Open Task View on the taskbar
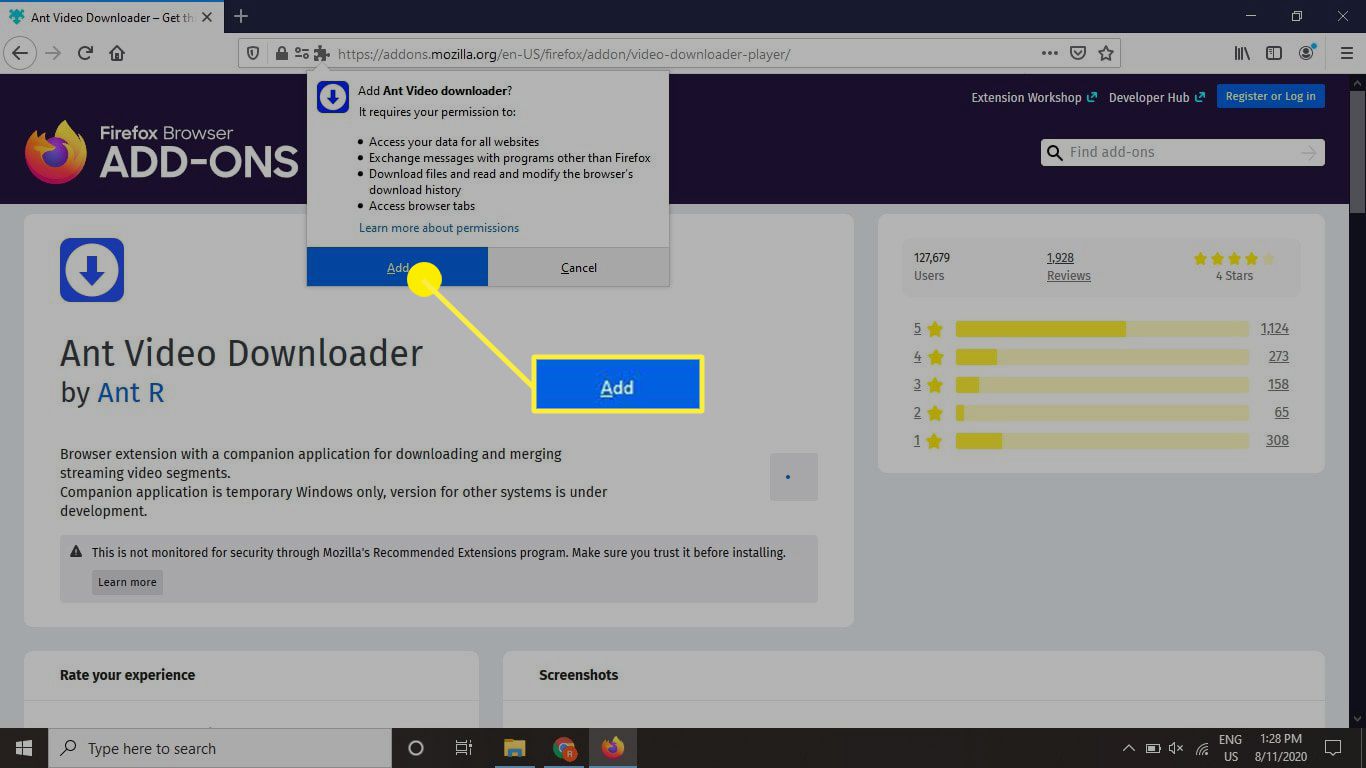 click(x=464, y=748)
